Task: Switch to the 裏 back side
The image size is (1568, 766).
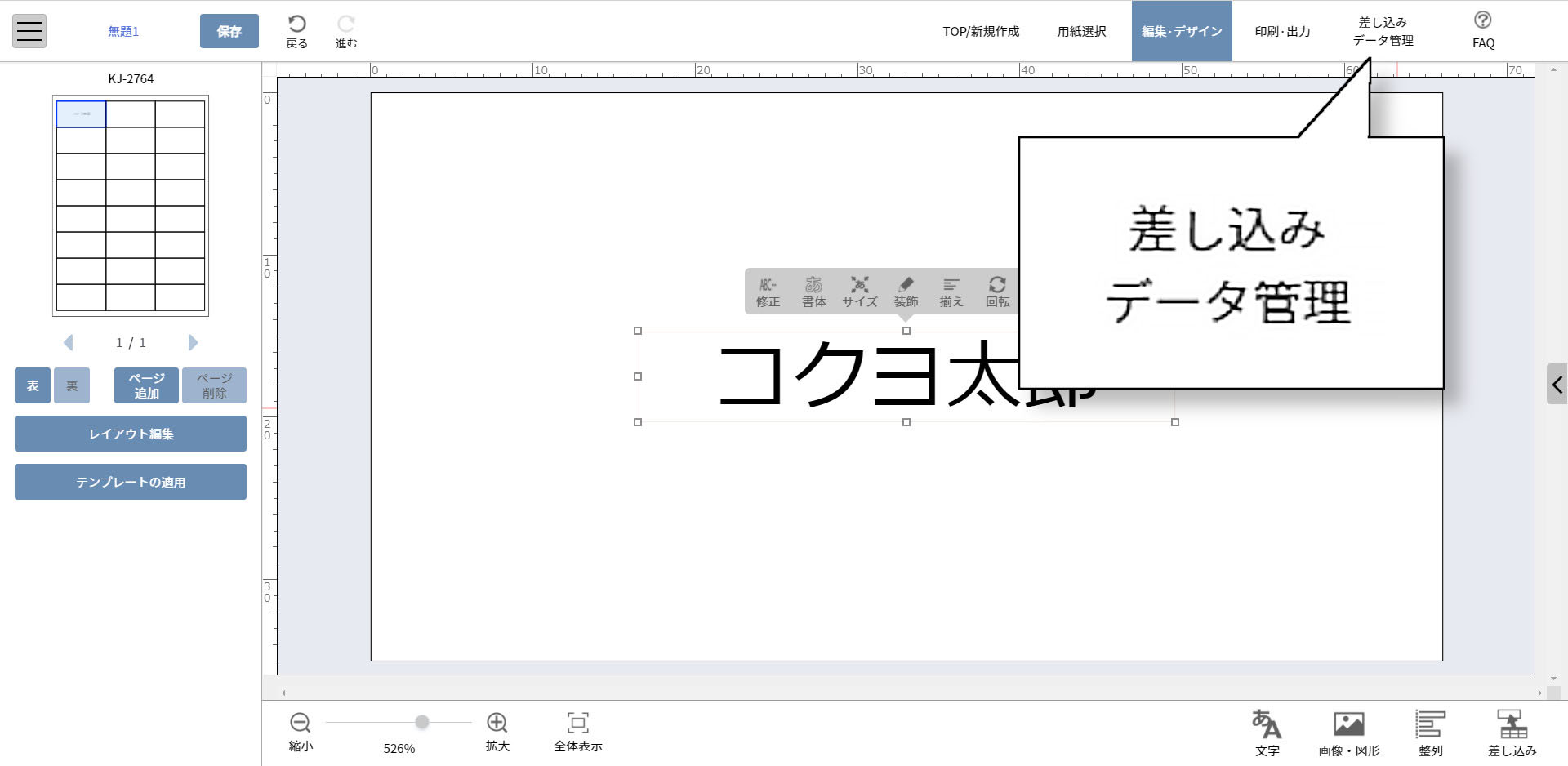Action: (x=71, y=385)
